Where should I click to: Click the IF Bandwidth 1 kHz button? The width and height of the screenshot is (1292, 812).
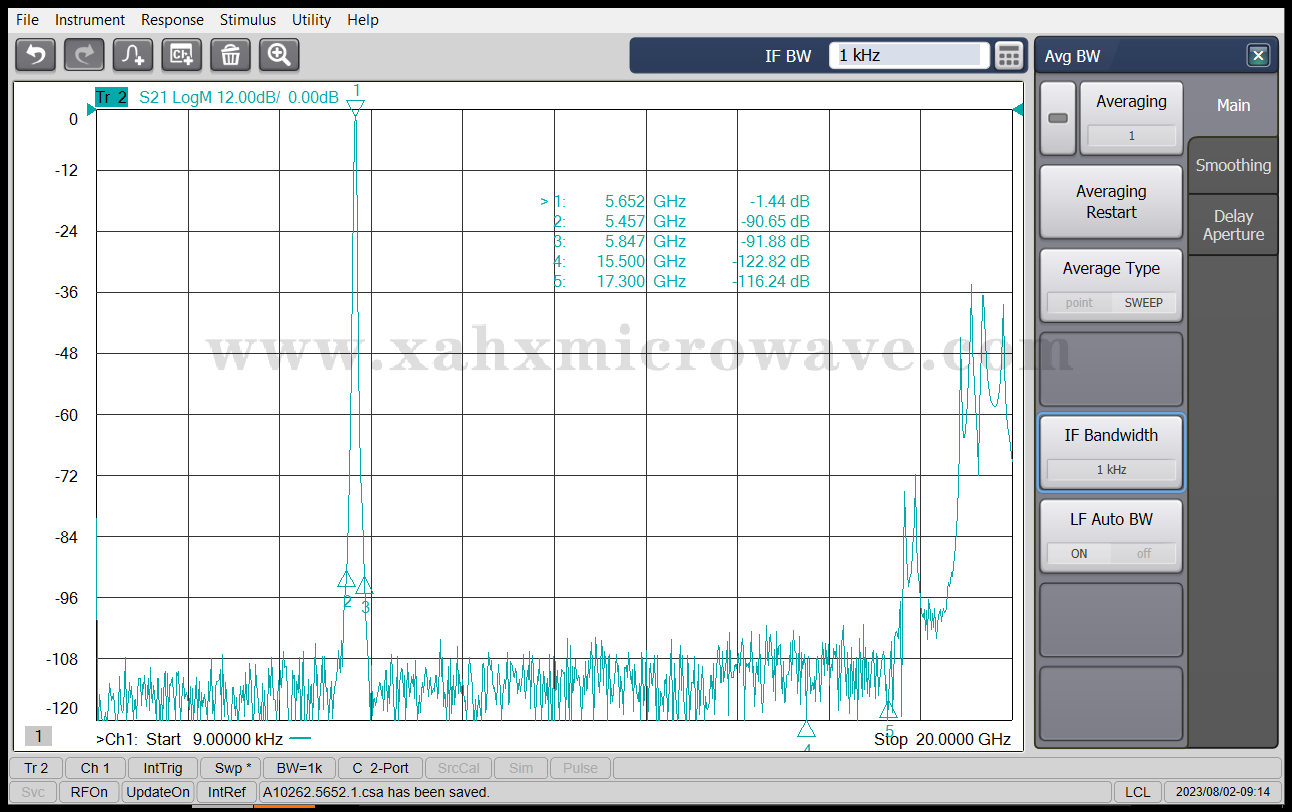[x=1111, y=453]
